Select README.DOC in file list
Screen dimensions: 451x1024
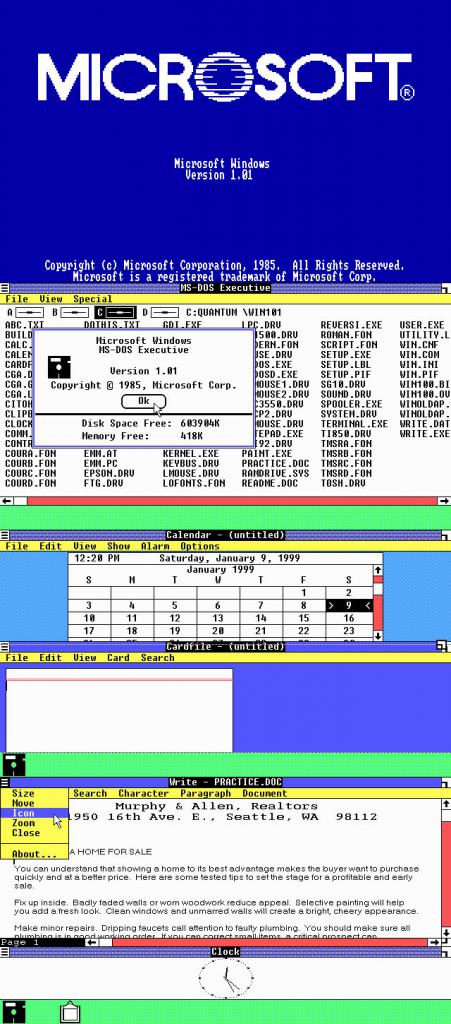(x=270, y=483)
